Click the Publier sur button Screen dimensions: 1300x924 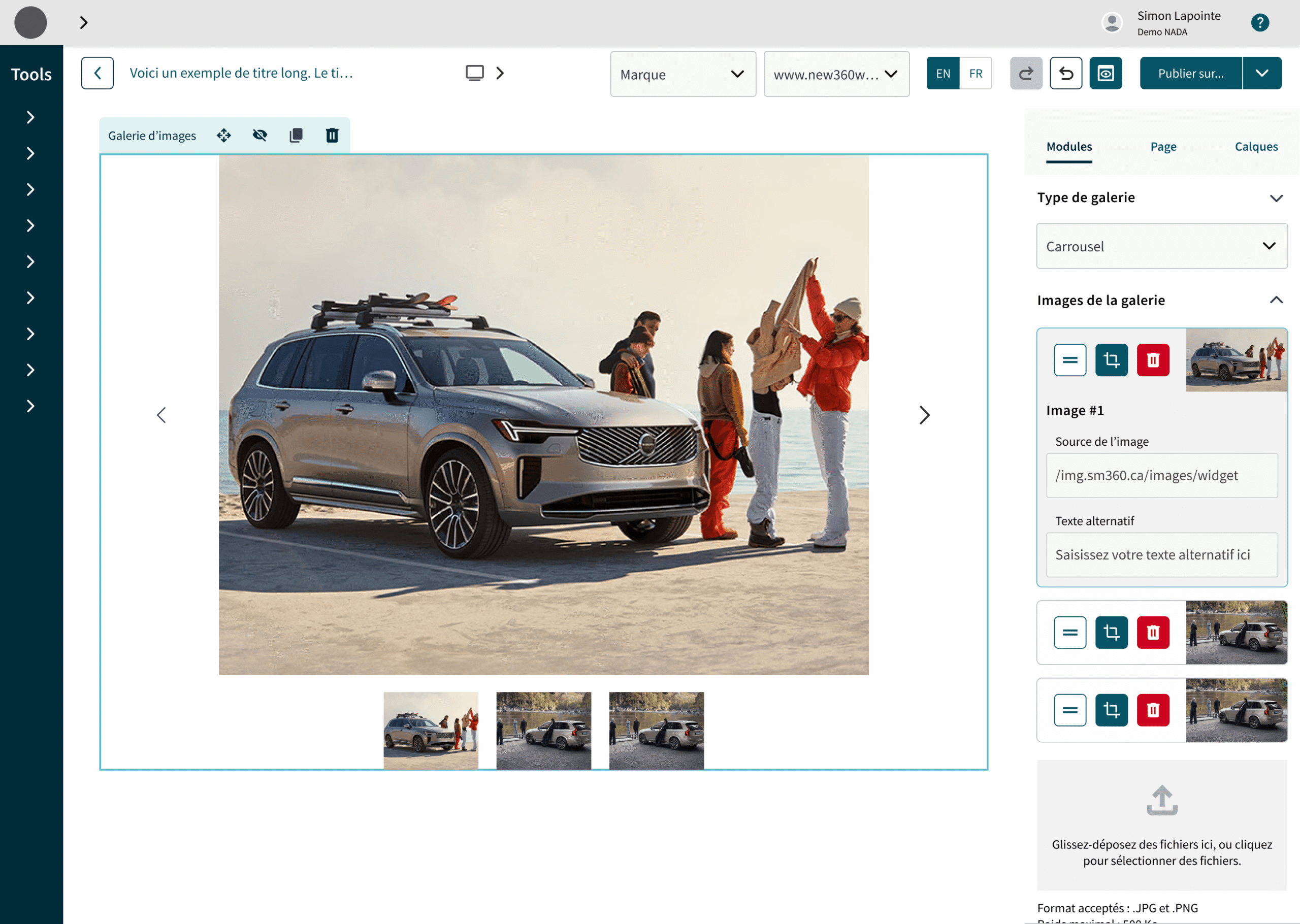(1190, 73)
